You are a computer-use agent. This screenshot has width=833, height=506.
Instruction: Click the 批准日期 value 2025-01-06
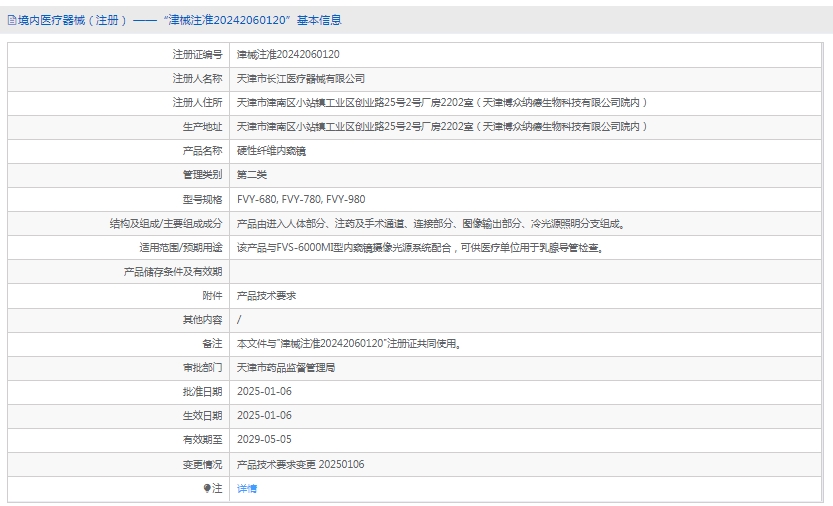tap(264, 391)
